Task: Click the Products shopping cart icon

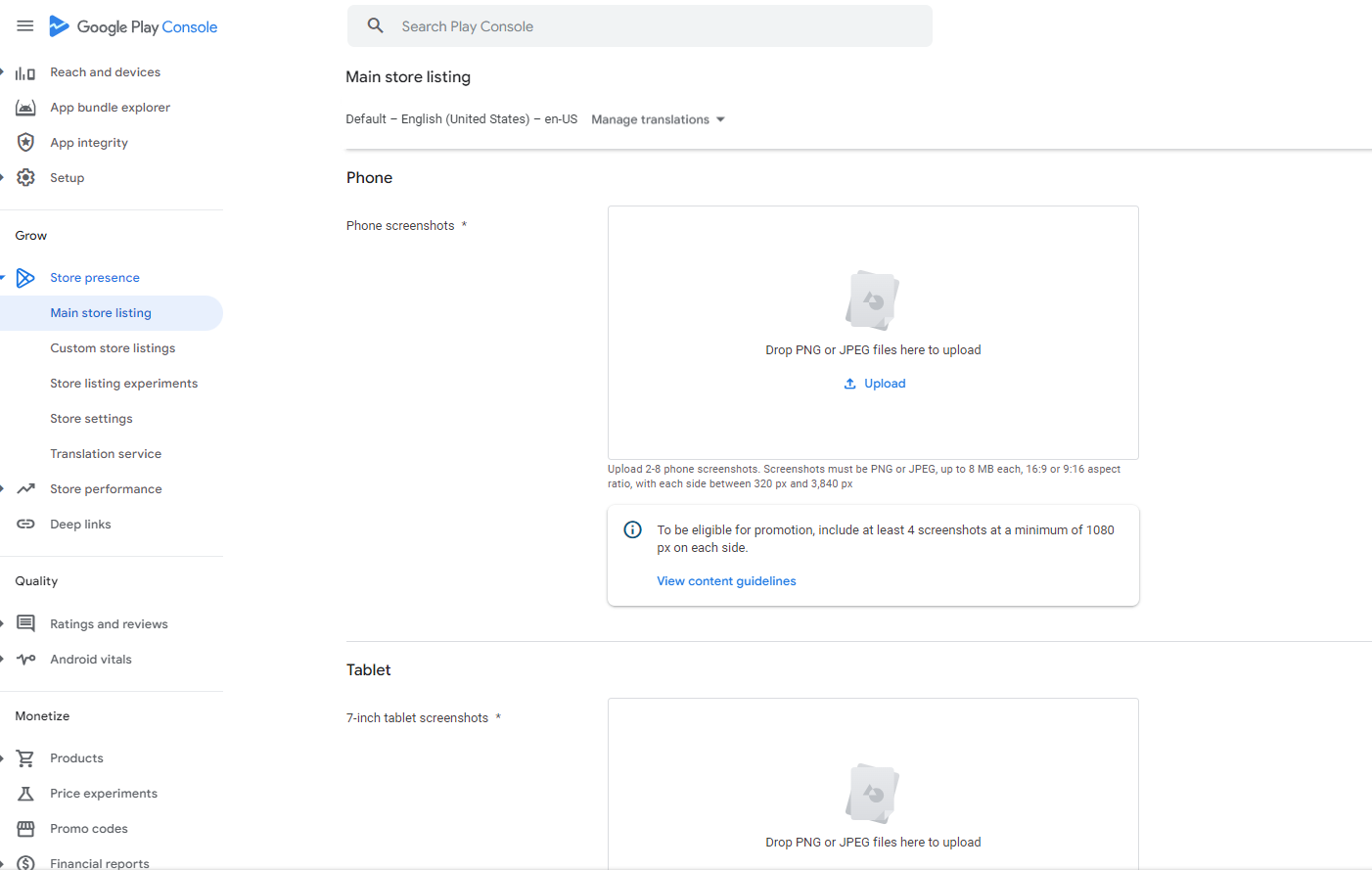Action: [x=24, y=757]
